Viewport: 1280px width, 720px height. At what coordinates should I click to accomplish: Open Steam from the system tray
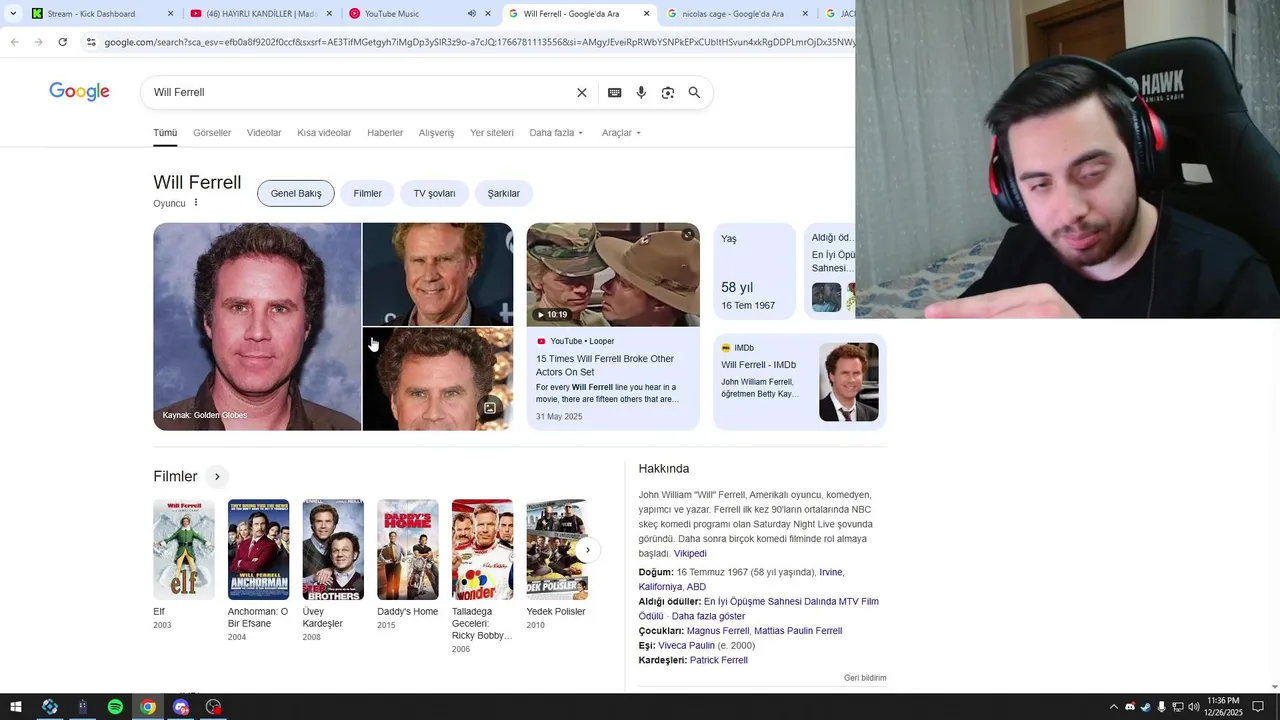coord(1145,707)
